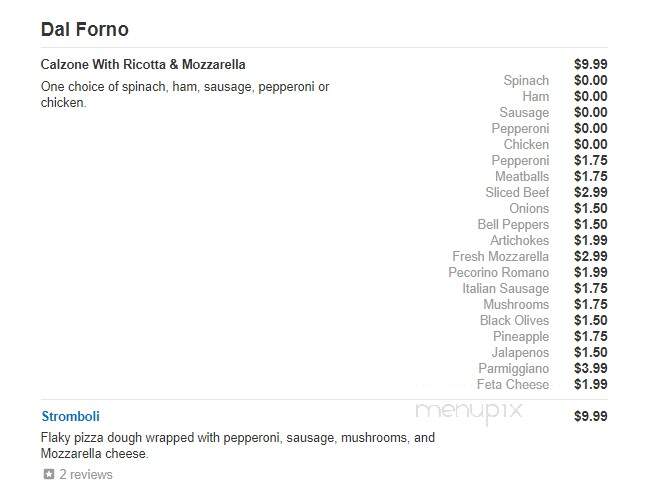648x493 pixels.
Task: Click the $3.99 Parmiggiano price
Action: (591, 368)
